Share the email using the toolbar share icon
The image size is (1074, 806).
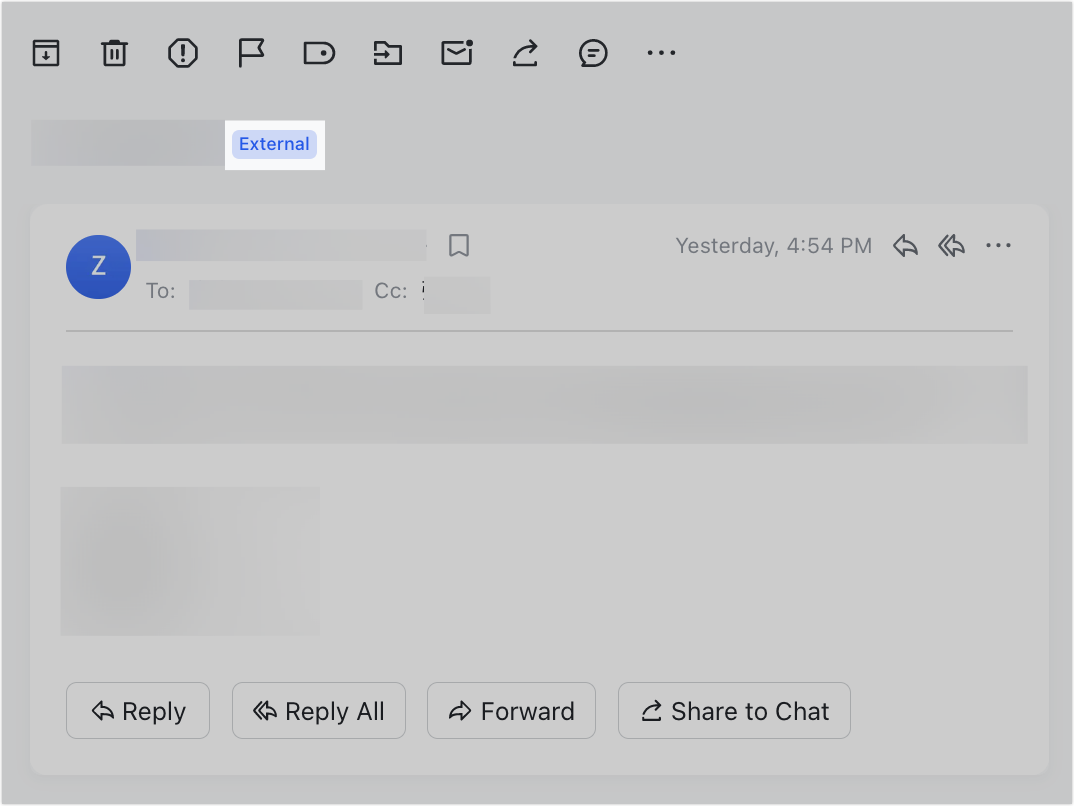click(524, 53)
